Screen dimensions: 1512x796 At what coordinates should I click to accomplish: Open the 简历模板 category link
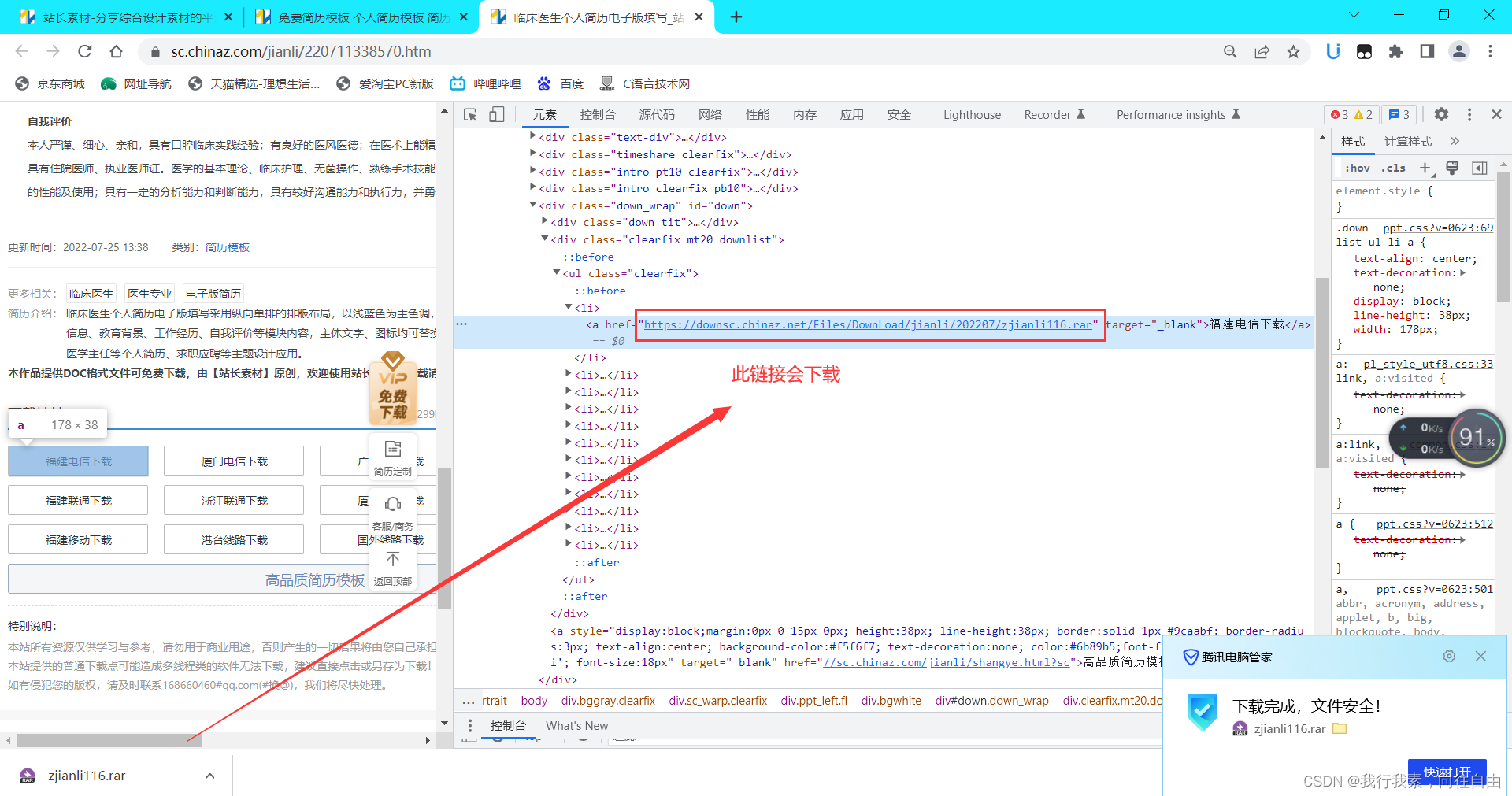228,247
